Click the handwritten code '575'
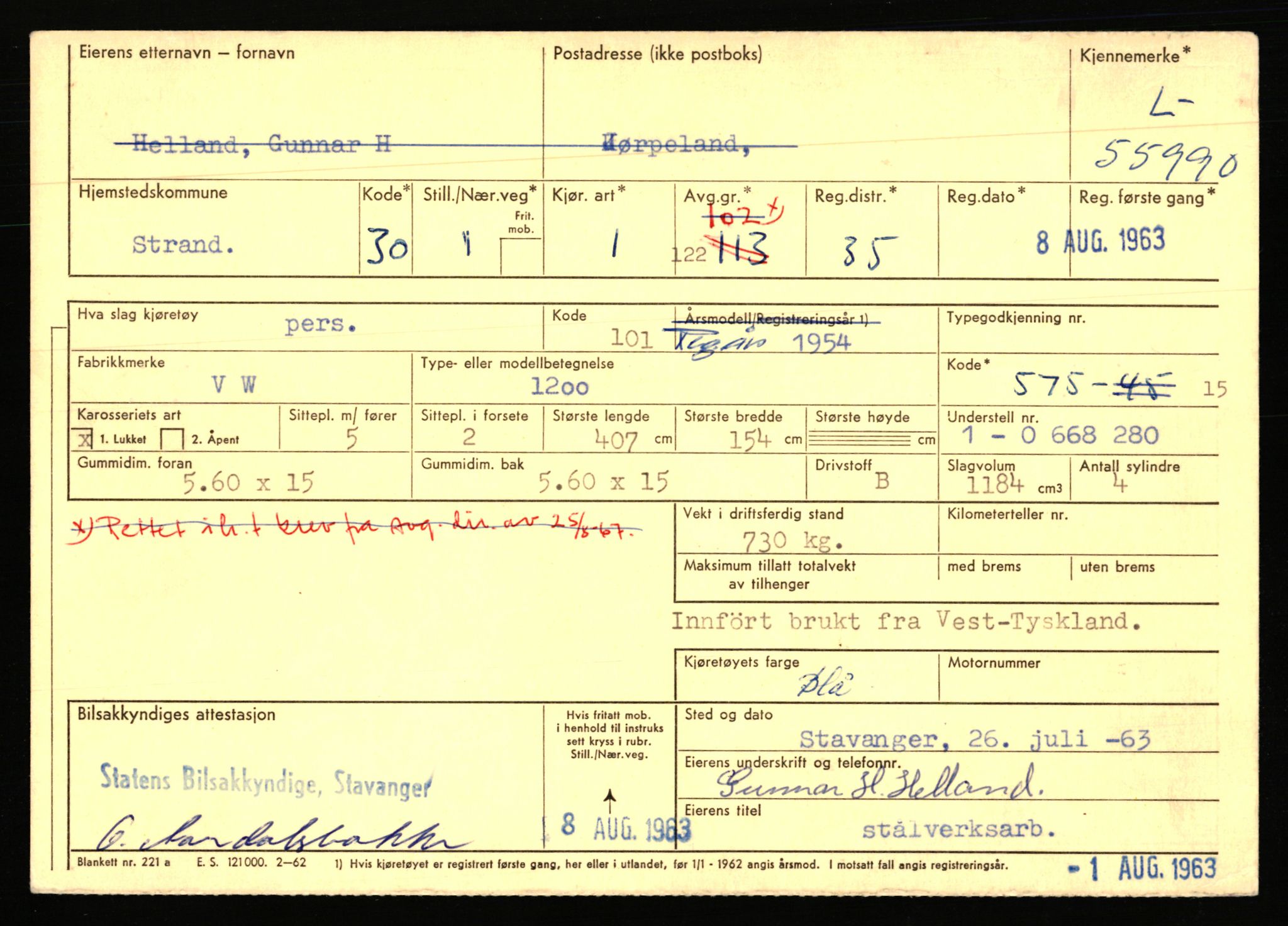Image resolution: width=1288 pixels, height=926 pixels. tap(1048, 383)
